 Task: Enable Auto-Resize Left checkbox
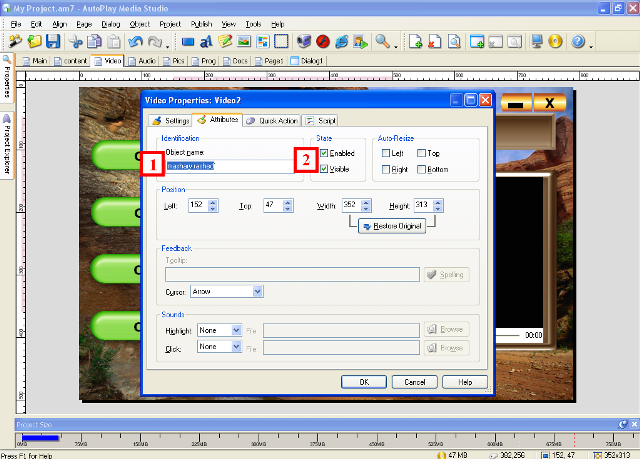point(386,153)
